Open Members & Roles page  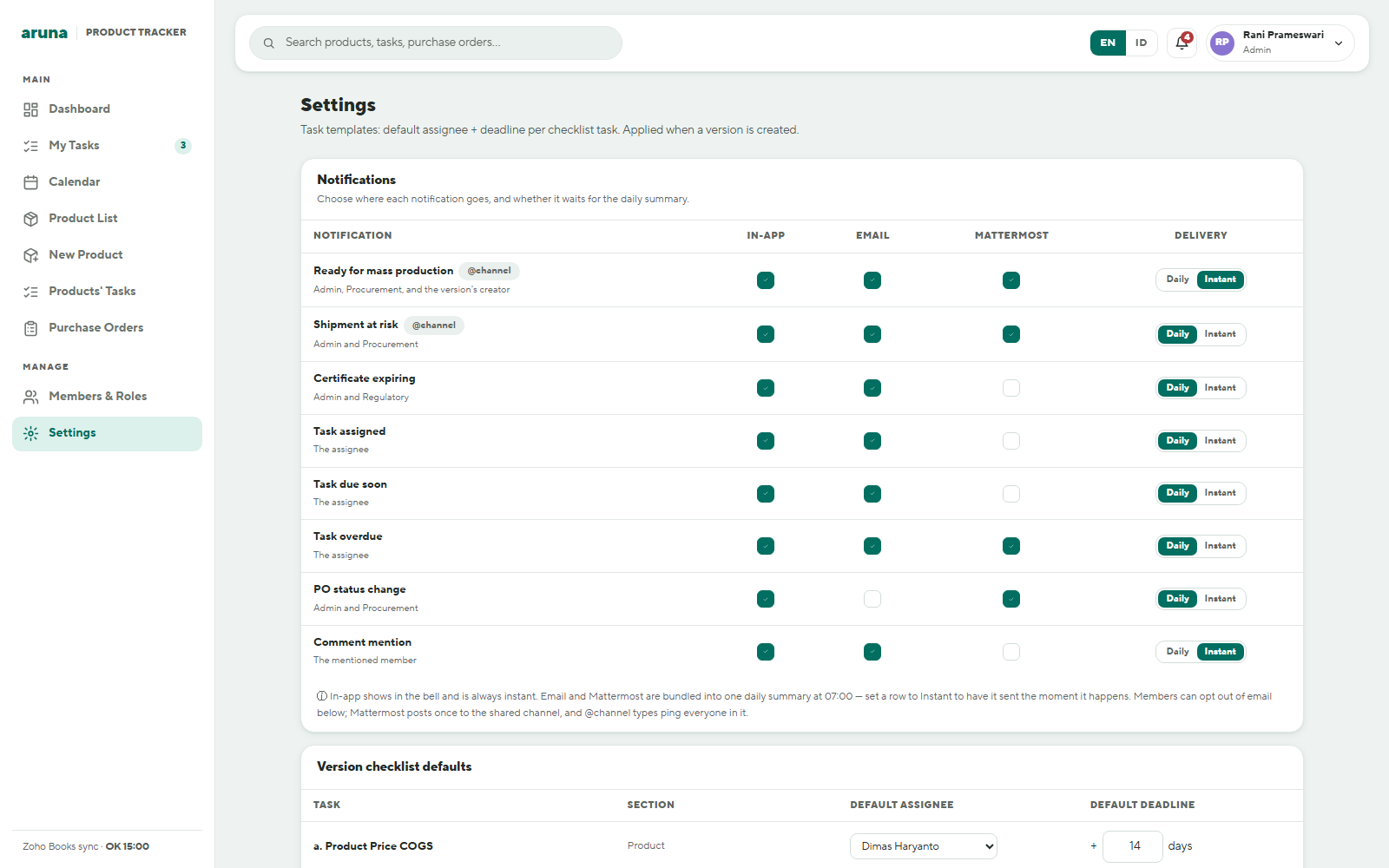(107, 397)
